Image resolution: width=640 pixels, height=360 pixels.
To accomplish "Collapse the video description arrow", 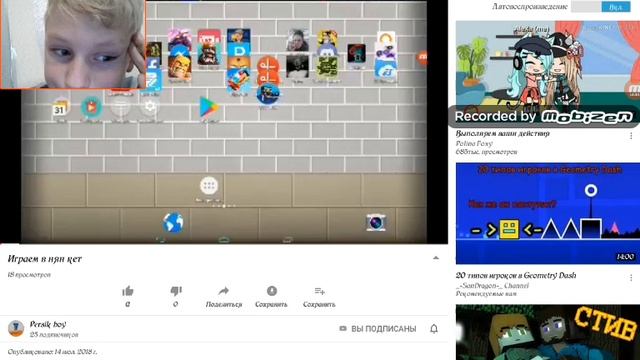I will pos(436,258).
